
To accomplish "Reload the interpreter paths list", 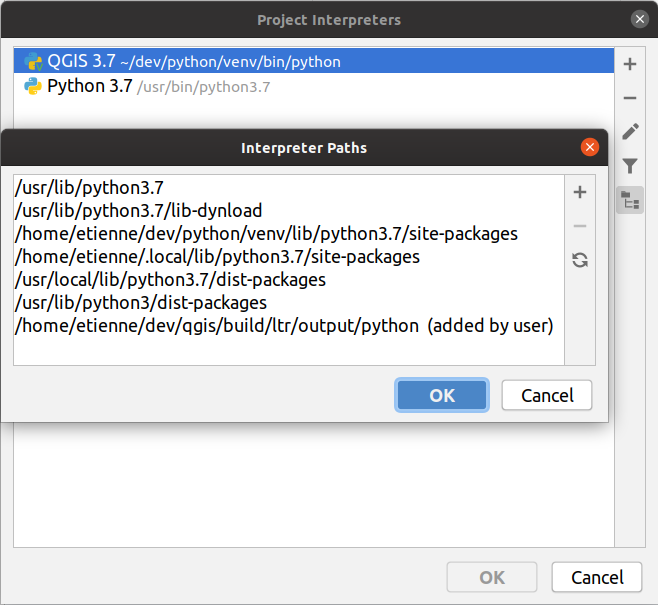I will click(x=579, y=260).
